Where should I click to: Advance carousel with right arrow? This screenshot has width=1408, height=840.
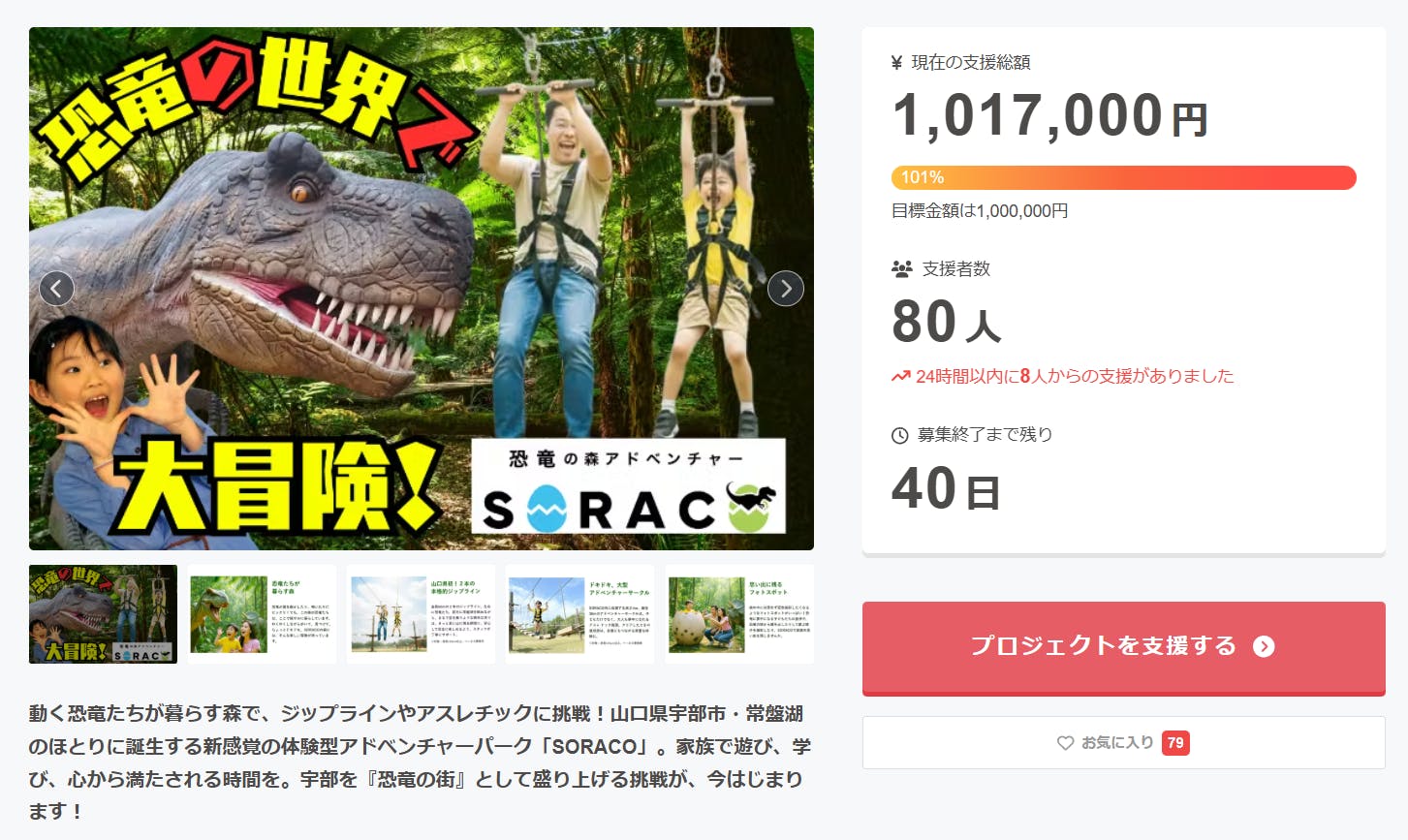click(x=786, y=289)
